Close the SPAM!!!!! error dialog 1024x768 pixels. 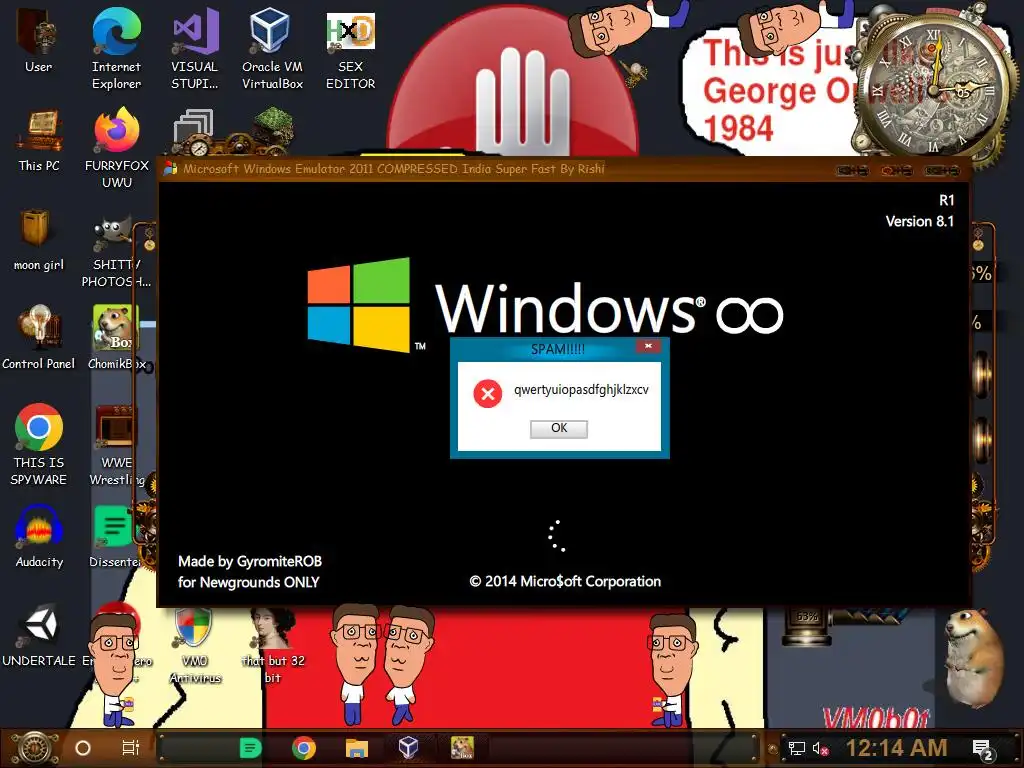point(648,346)
